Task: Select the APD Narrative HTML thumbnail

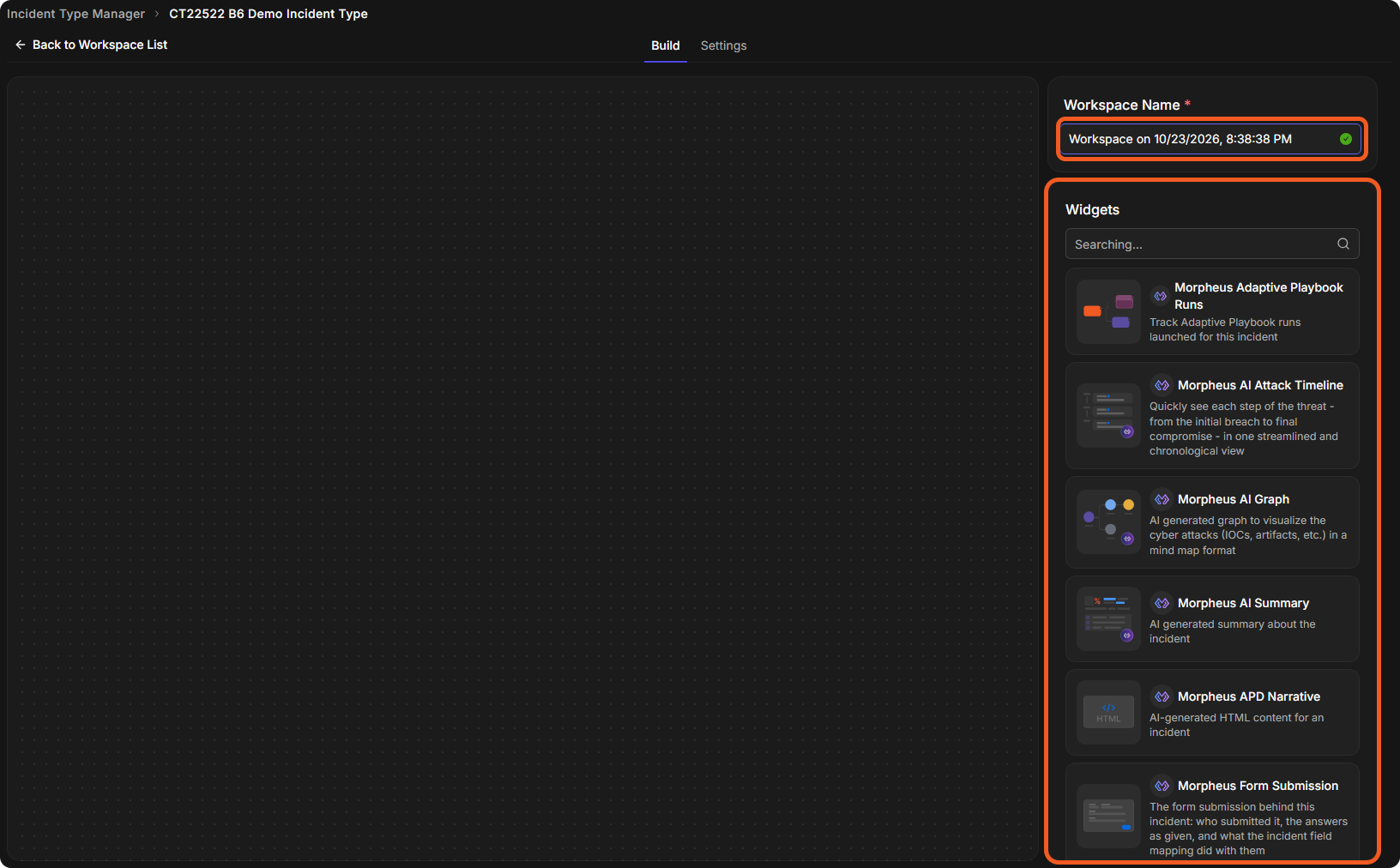Action: [1108, 712]
